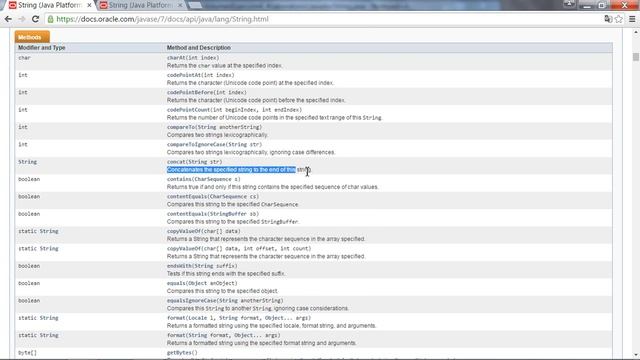Select the Methods tab in the summary table
Image resolution: width=640 pixels, height=360 pixels.
pos(32,37)
